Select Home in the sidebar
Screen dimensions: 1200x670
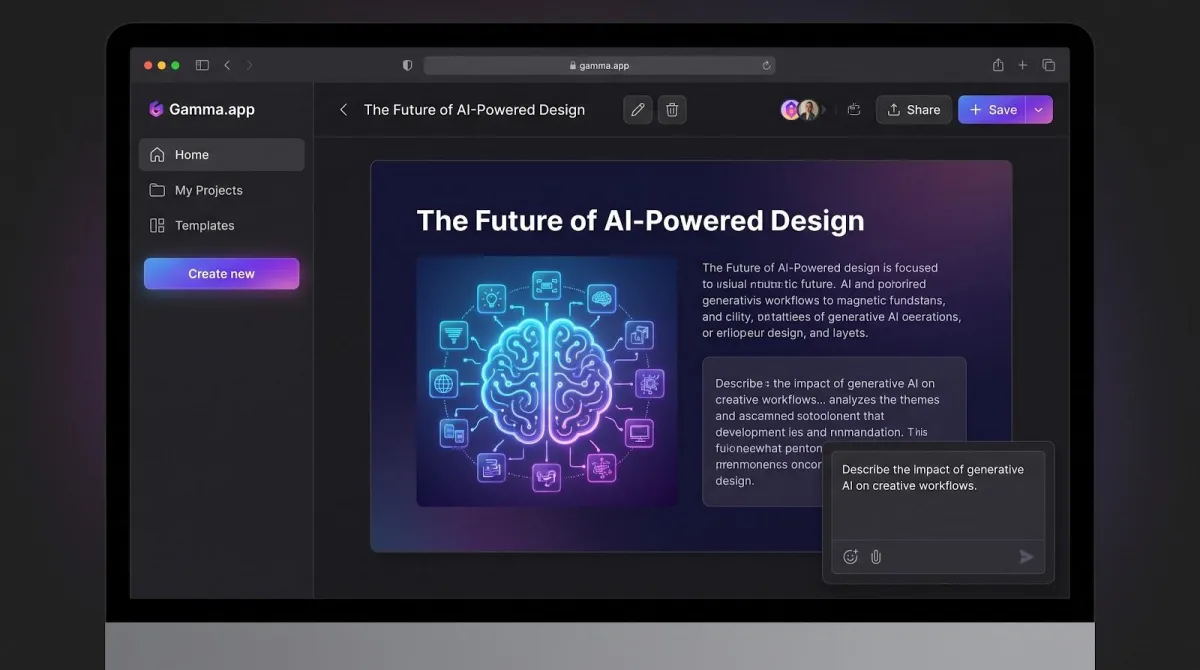222,155
